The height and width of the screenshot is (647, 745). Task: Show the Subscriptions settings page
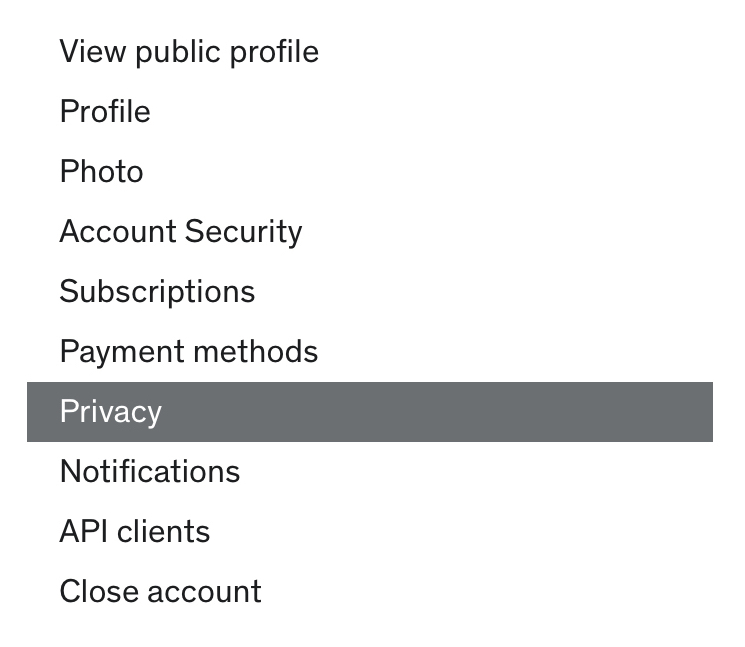tap(157, 292)
